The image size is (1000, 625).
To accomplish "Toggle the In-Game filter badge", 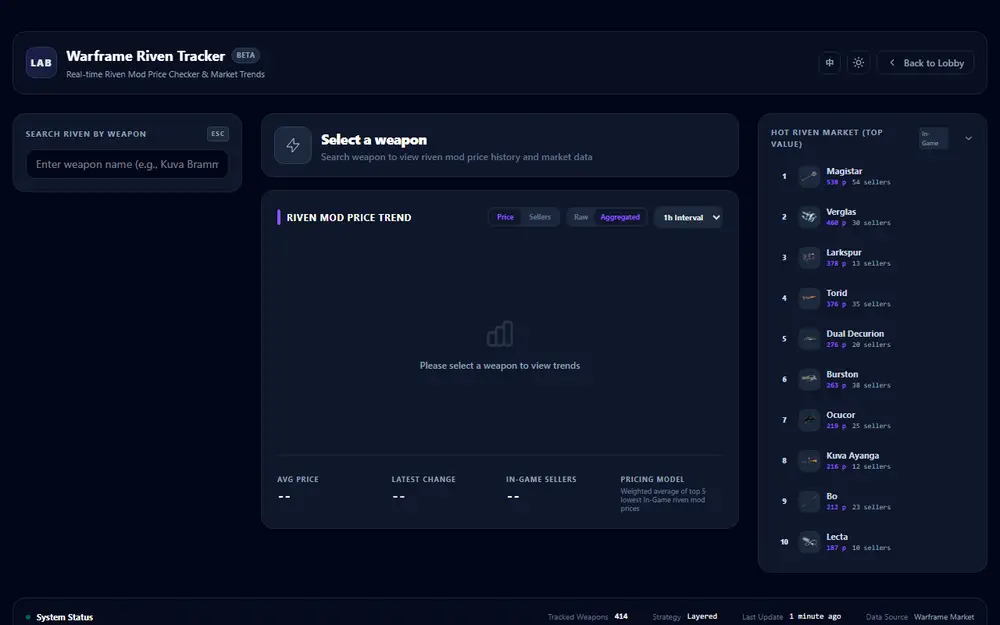I will point(932,138).
